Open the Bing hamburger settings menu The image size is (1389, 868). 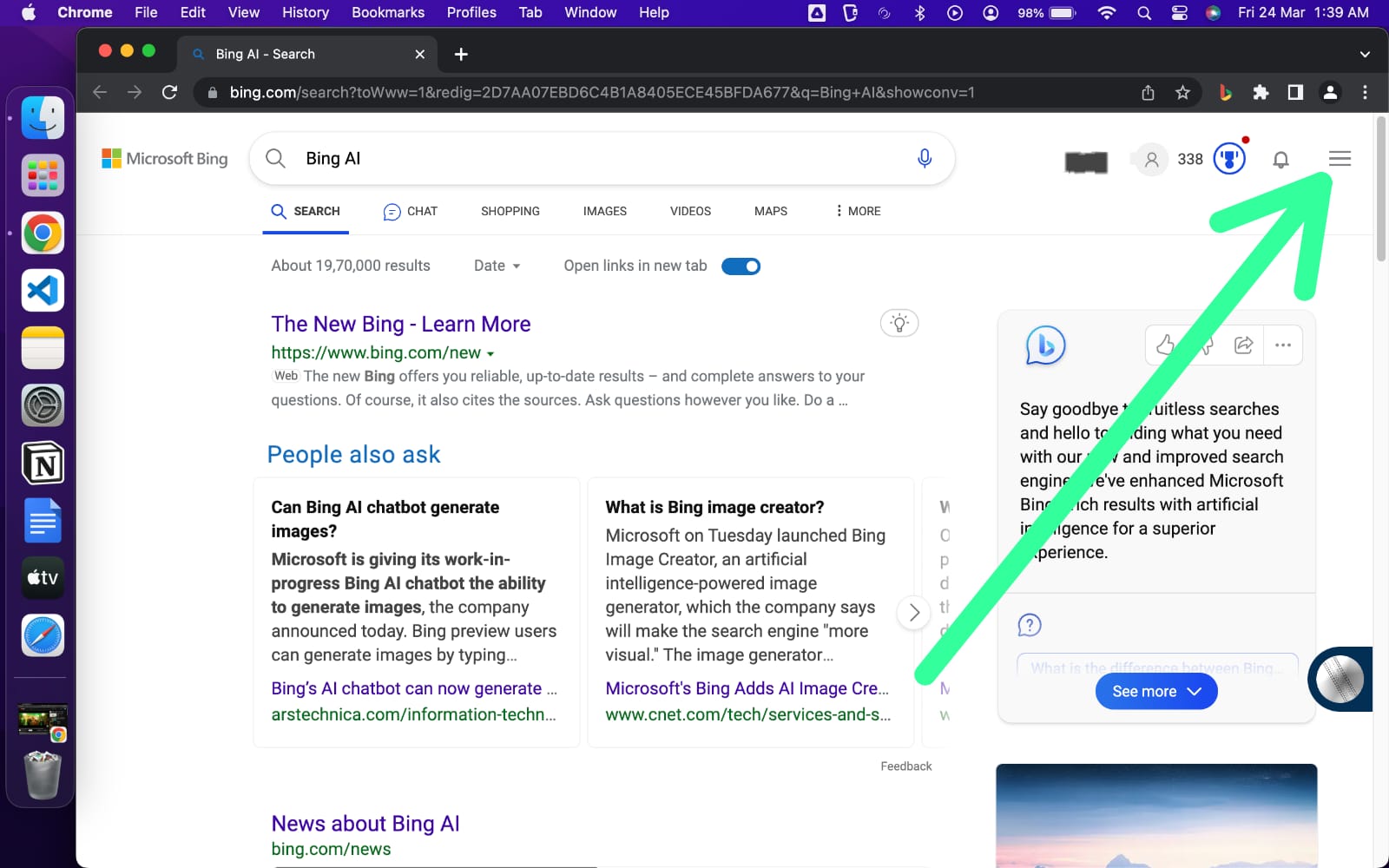click(x=1340, y=159)
